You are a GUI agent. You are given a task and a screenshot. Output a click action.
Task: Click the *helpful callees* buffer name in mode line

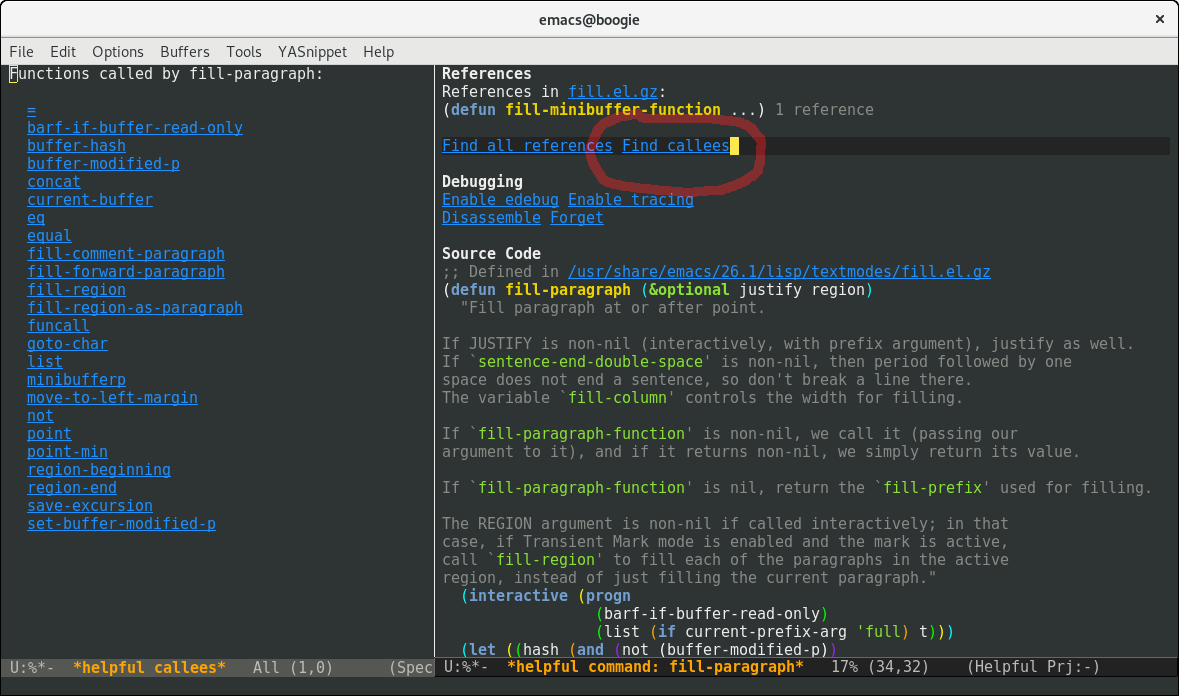pyautogui.click(x=149, y=667)
